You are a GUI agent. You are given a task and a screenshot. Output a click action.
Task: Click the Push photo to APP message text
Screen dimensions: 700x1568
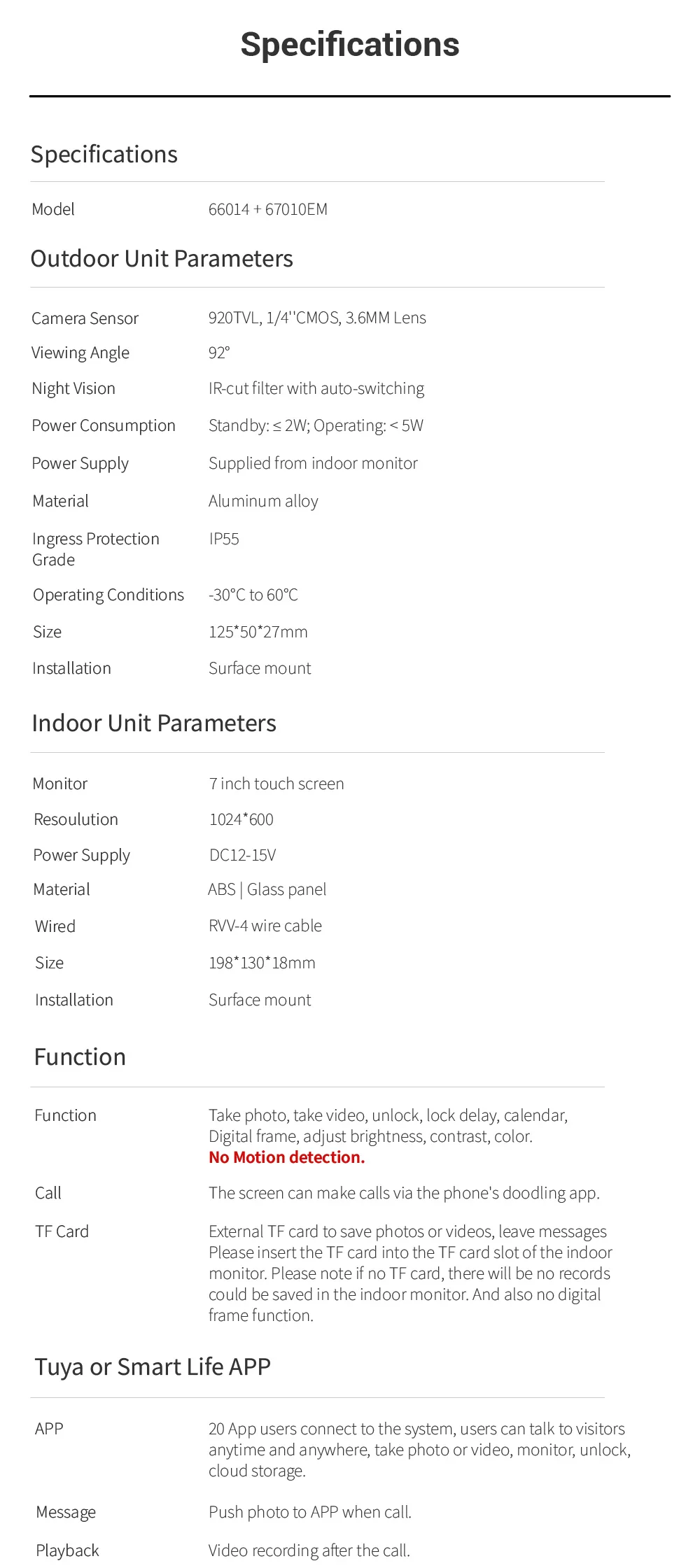pyautogui.click(x=310, y=1512)
